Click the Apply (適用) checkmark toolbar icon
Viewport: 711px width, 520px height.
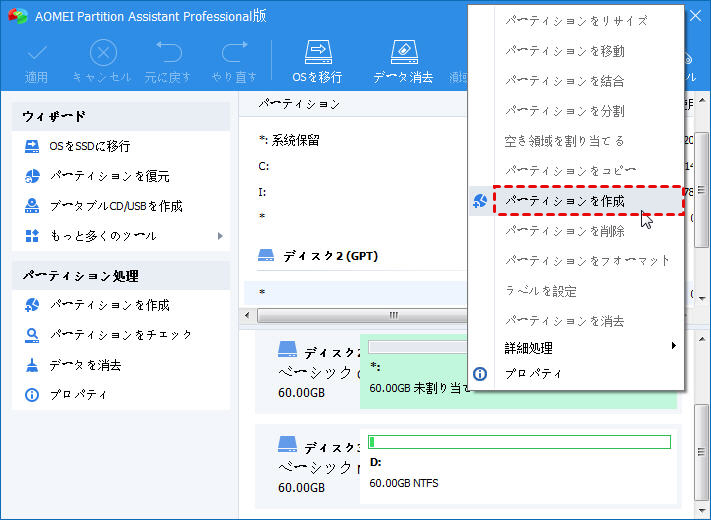coord(37,53)
